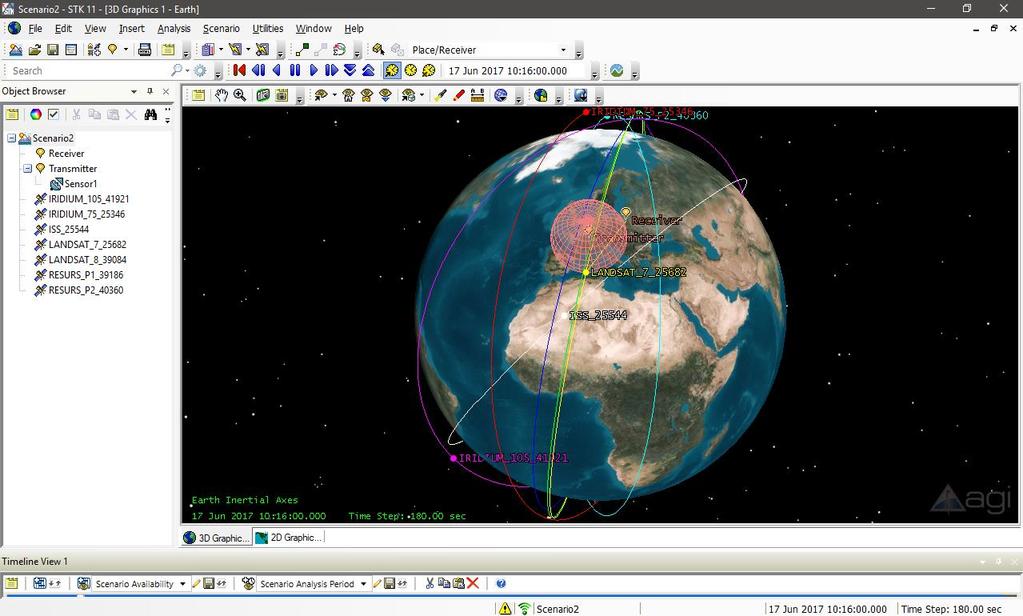Click the measure ruler tool in 3D toolbar
Image resolution: width=1023 pixels, height=616 pixels.
(x=478, y=95)
